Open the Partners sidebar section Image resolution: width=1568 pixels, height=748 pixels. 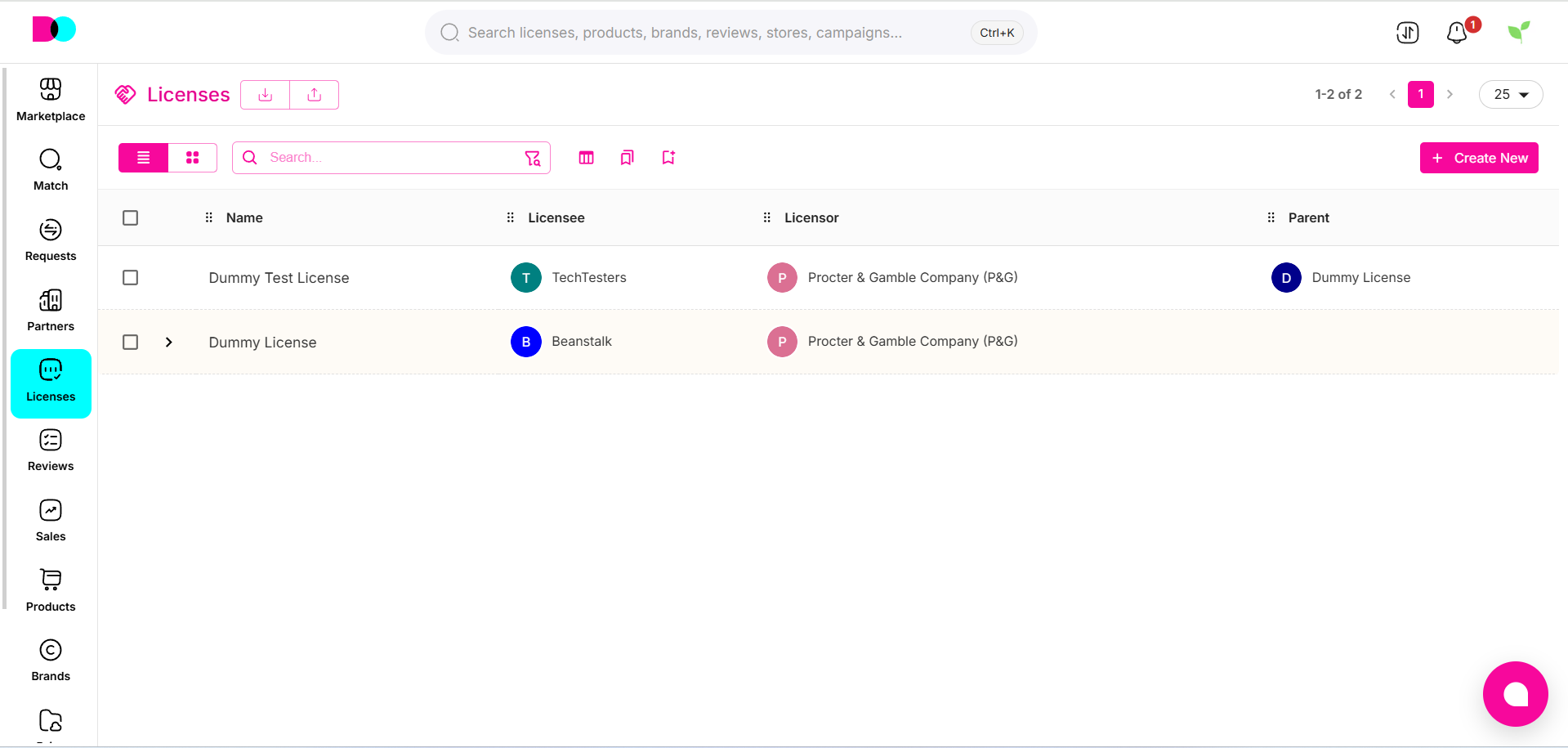pos(51,311)
